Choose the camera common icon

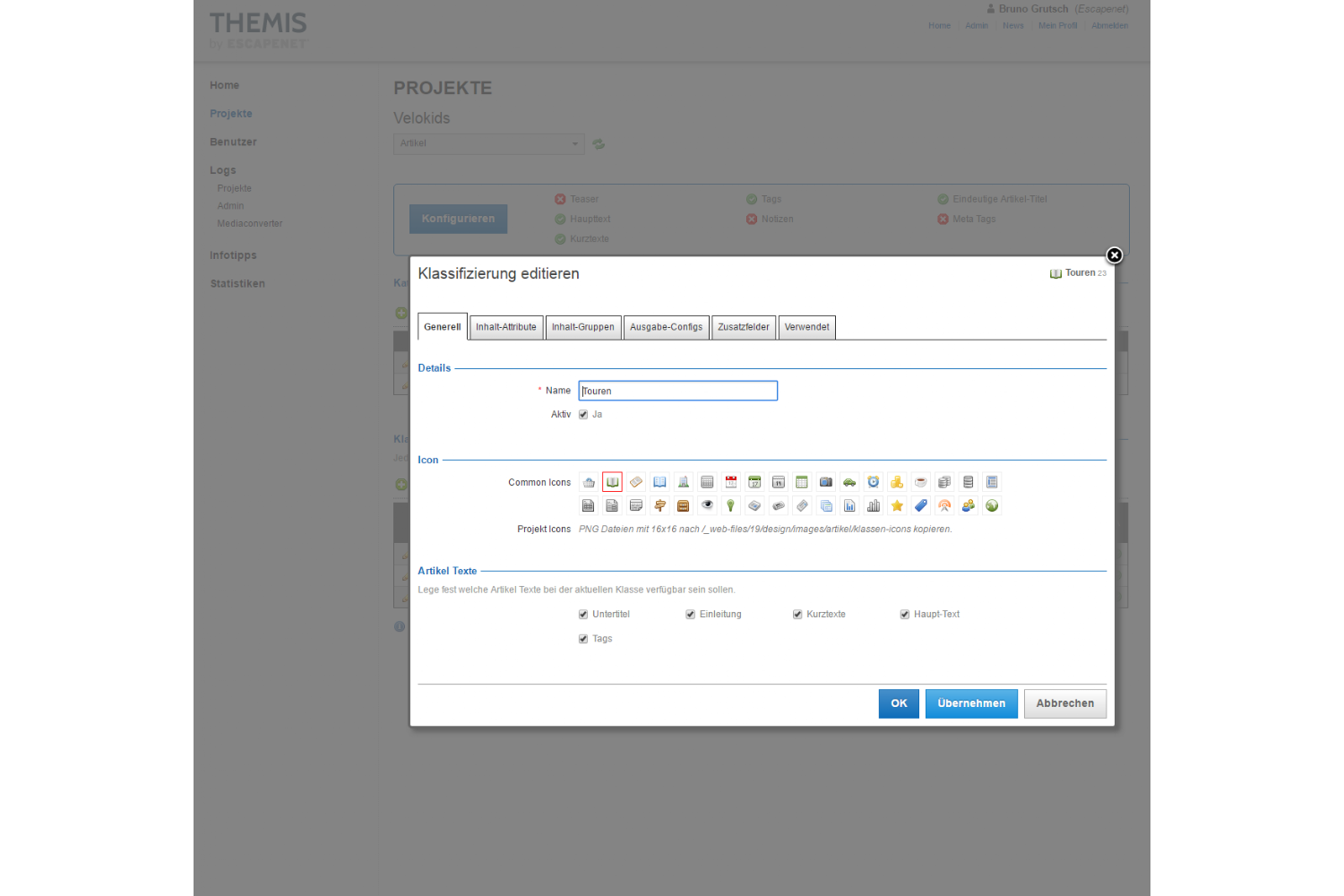pos(826,482)
